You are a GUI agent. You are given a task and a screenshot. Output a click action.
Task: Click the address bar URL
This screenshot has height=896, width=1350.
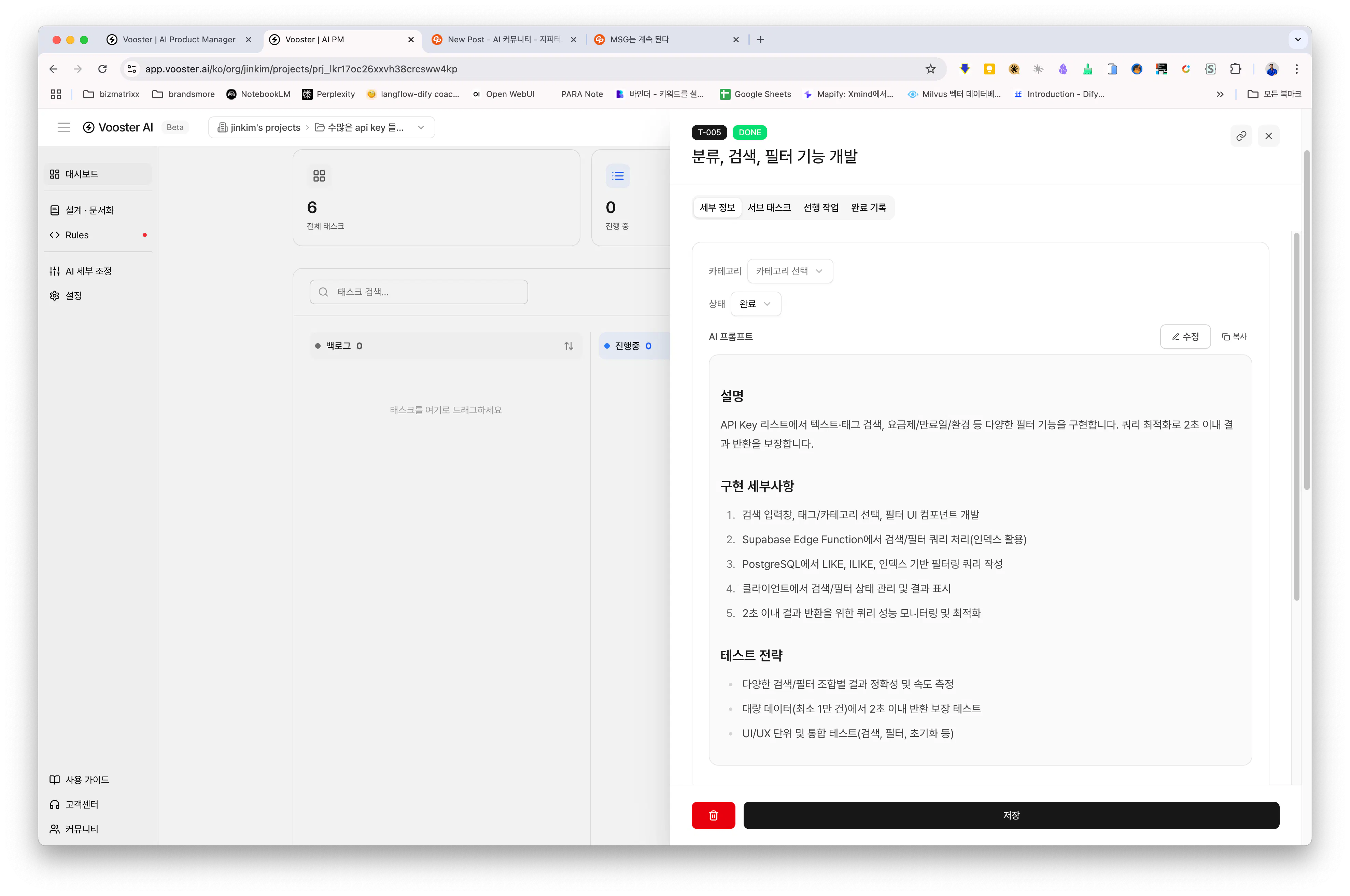point(301,69)
